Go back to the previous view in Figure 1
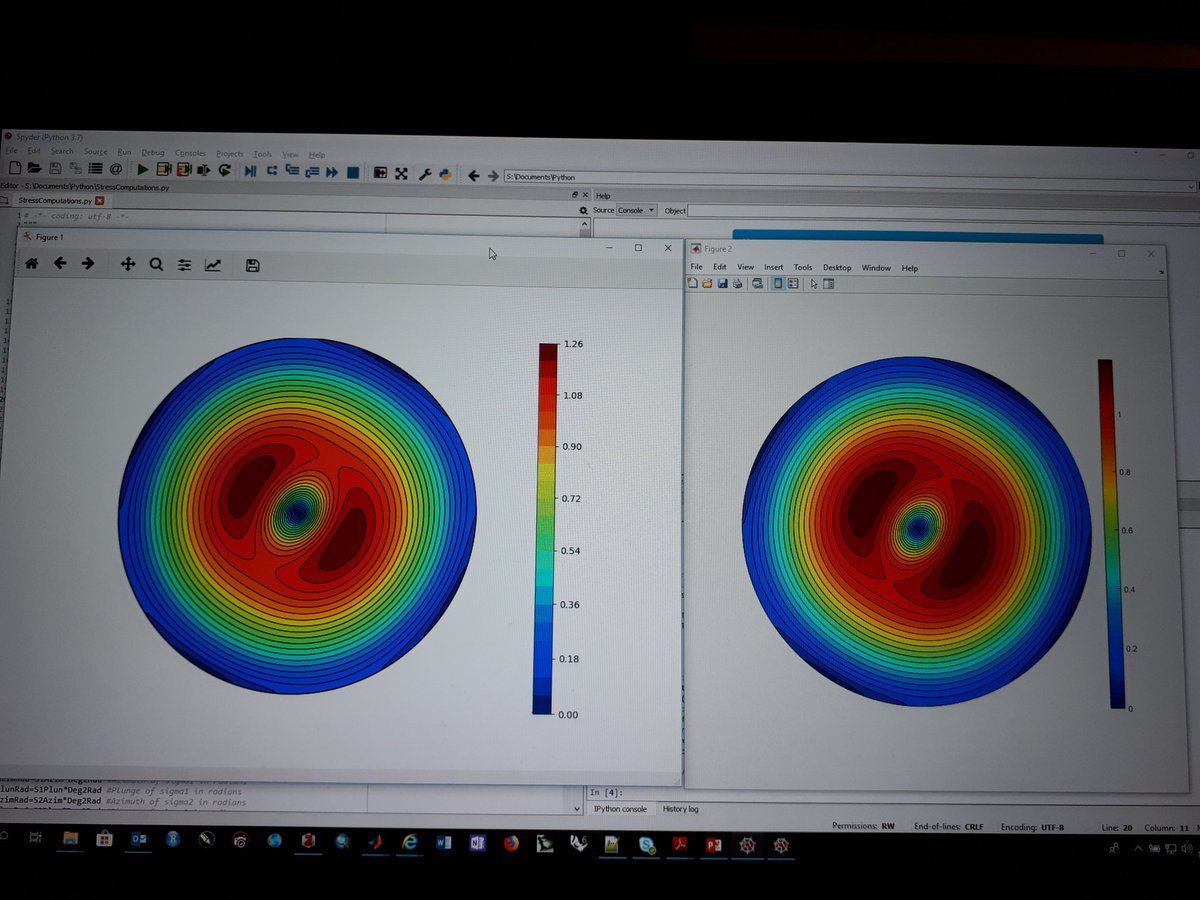 60,263
